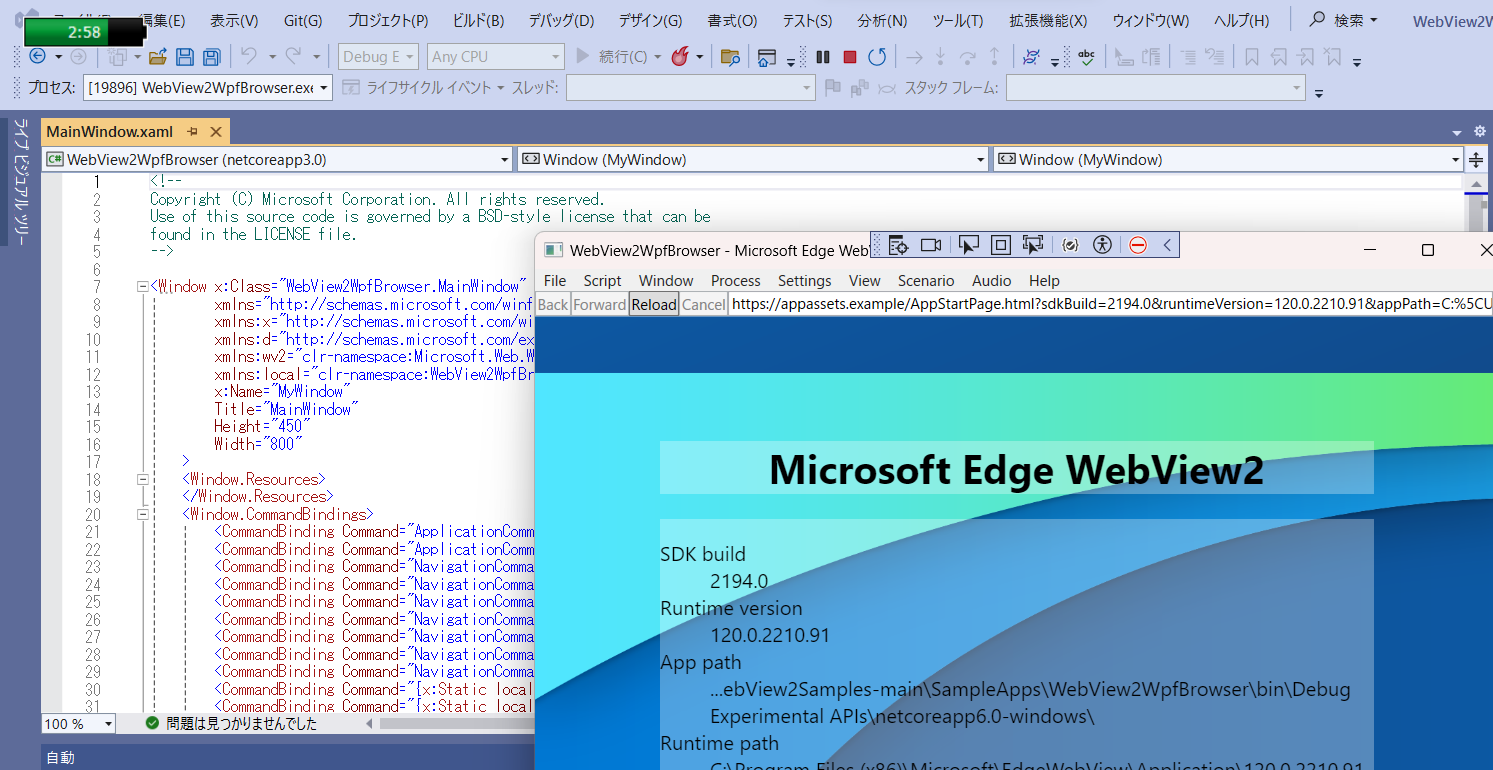Click the Back button in WebView2WpfBrowser
Image resolution: width=1493 pixels, height=770 pixels.
pyautogui.click(x=553, y=304)
